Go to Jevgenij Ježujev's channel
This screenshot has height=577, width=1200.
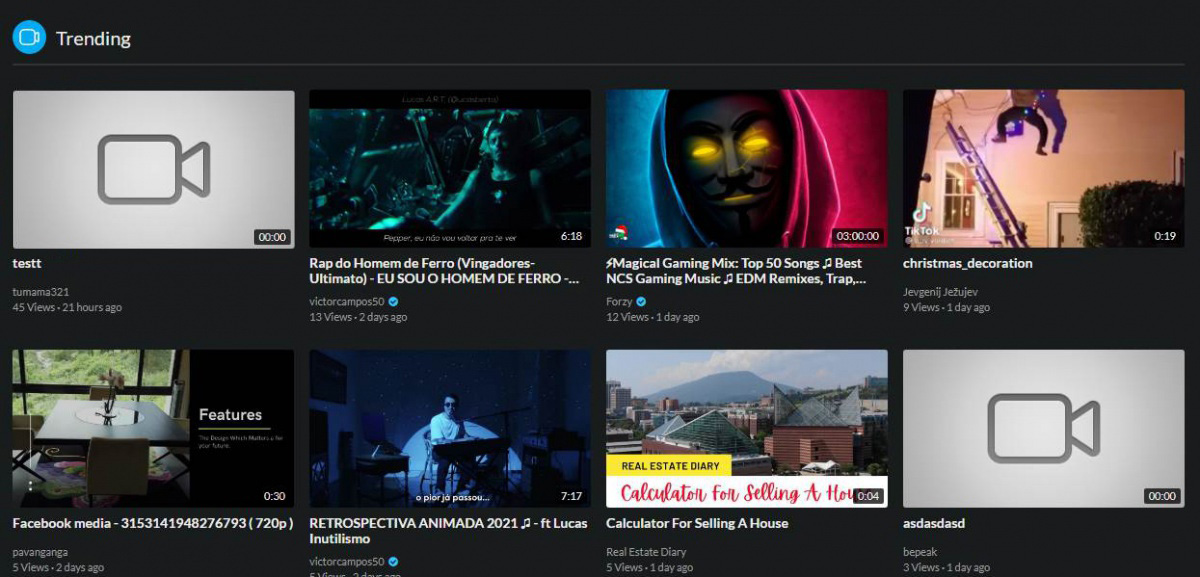click(x=940, y=292)
